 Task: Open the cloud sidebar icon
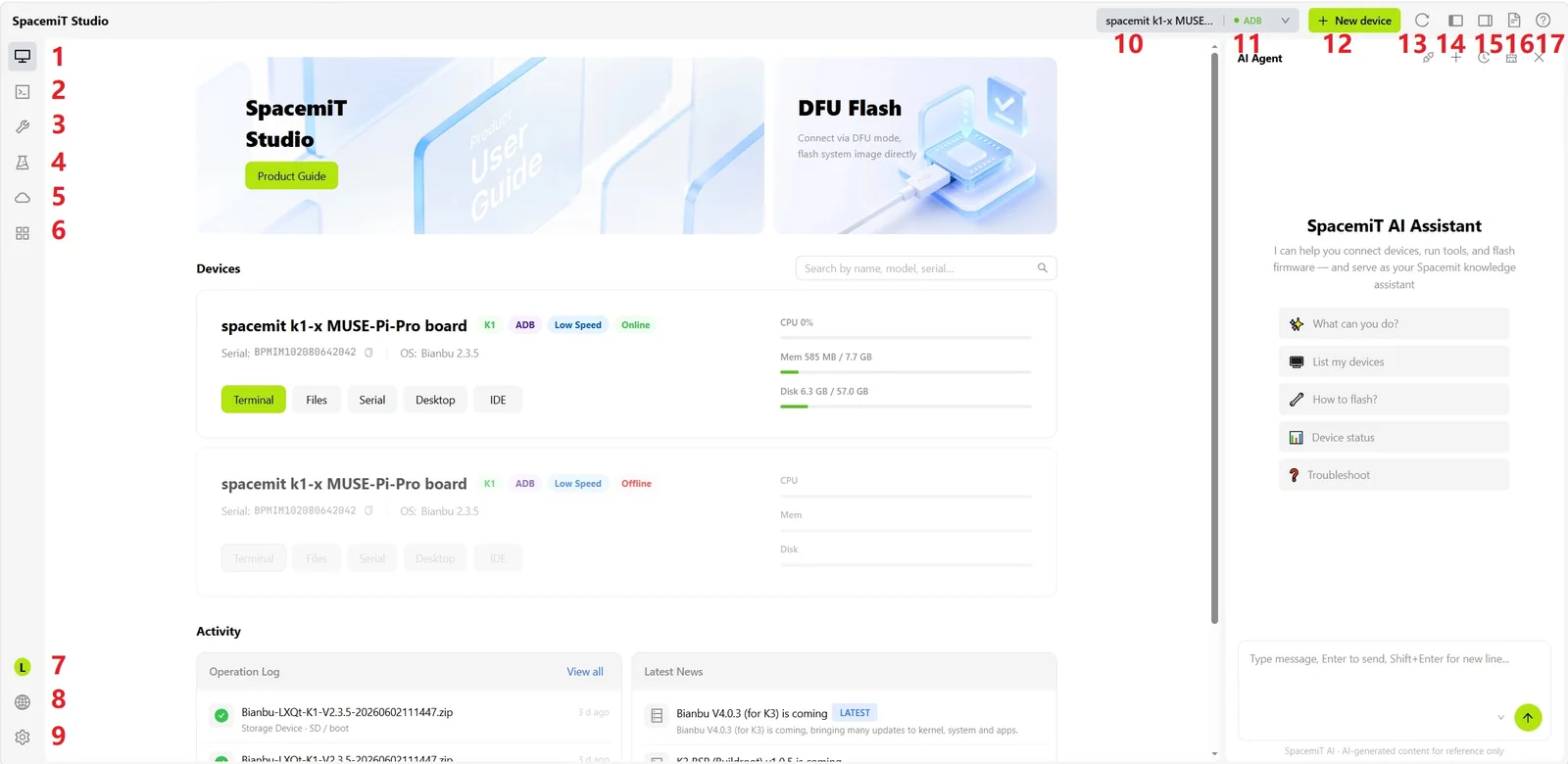pyautogui.click(x=23, y=198)
